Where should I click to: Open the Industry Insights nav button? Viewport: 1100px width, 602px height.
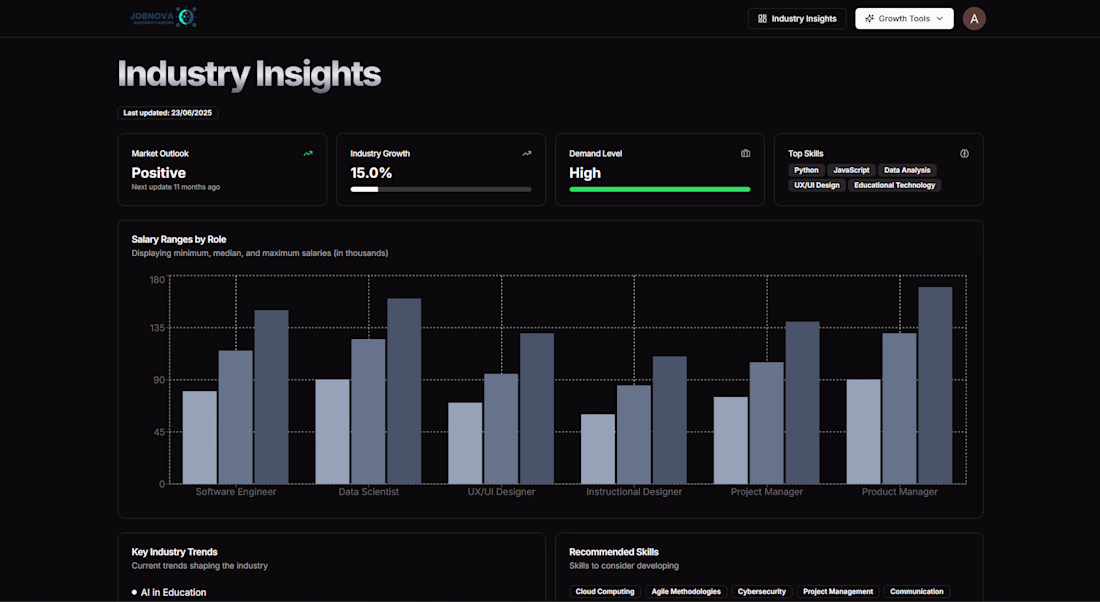[x=797, y=19]
